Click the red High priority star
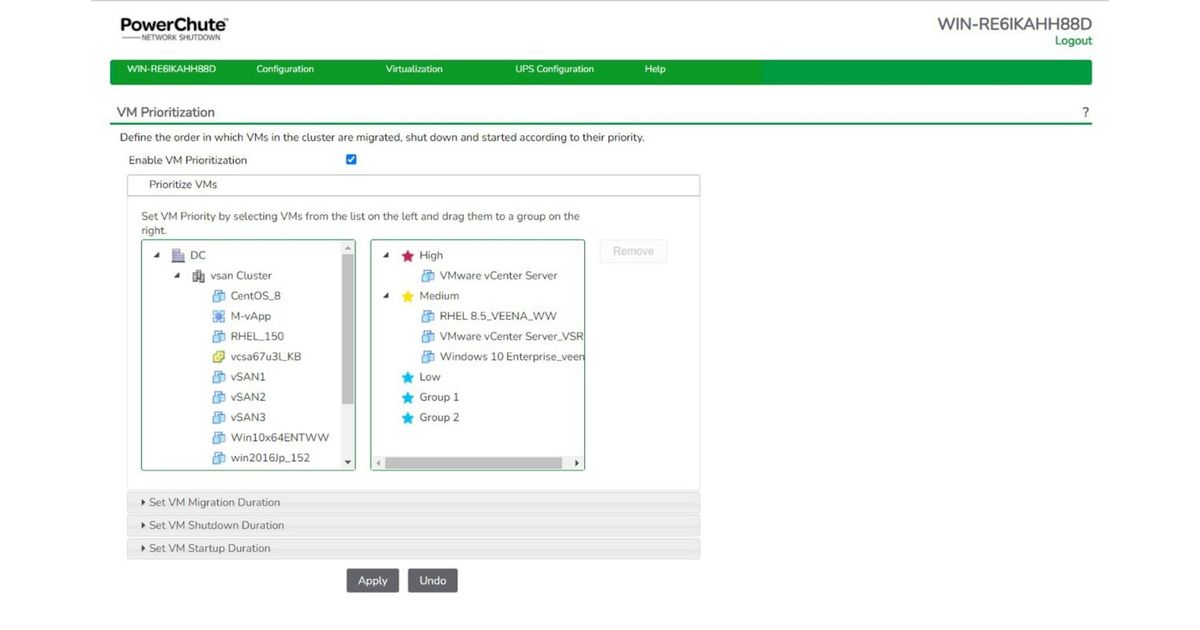Screen dimensions: 1200x630 pos(407,256)
